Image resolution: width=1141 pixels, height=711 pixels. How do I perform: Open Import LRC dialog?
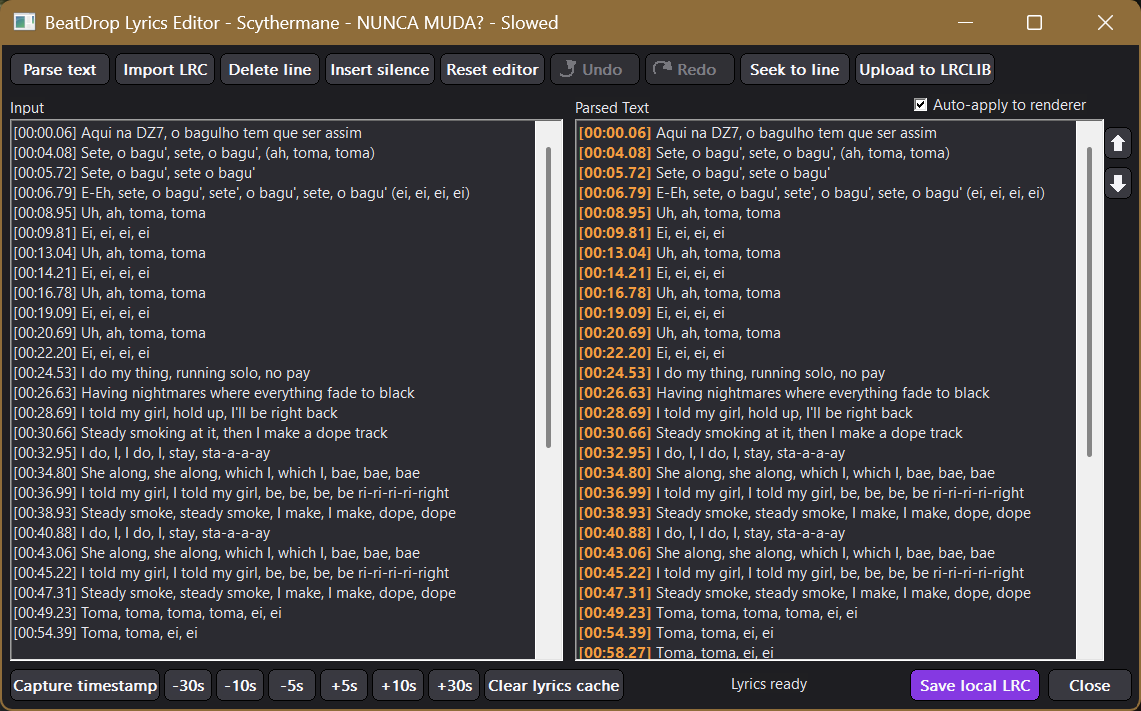pos(165,70)
